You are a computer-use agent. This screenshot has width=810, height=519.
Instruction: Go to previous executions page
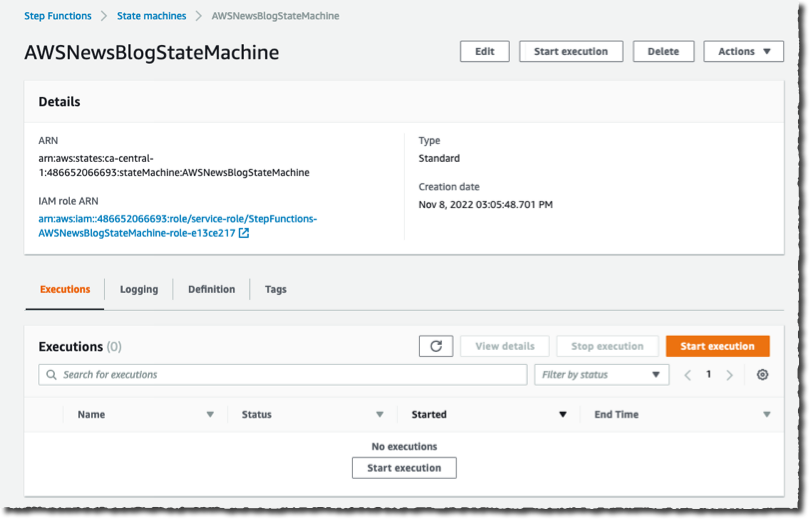coord(688,375)
